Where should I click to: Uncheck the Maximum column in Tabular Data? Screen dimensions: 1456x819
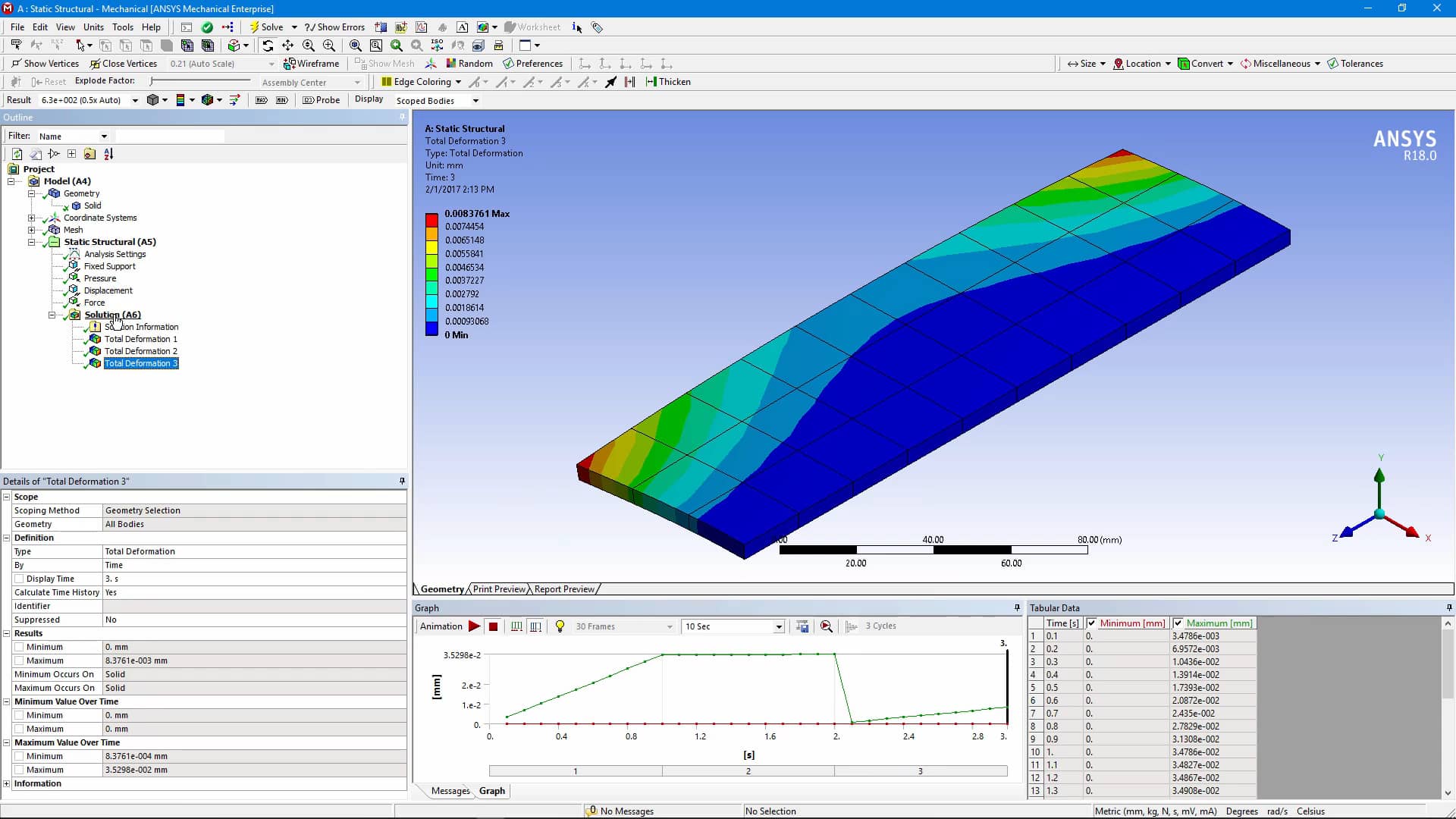point(1178,623)
